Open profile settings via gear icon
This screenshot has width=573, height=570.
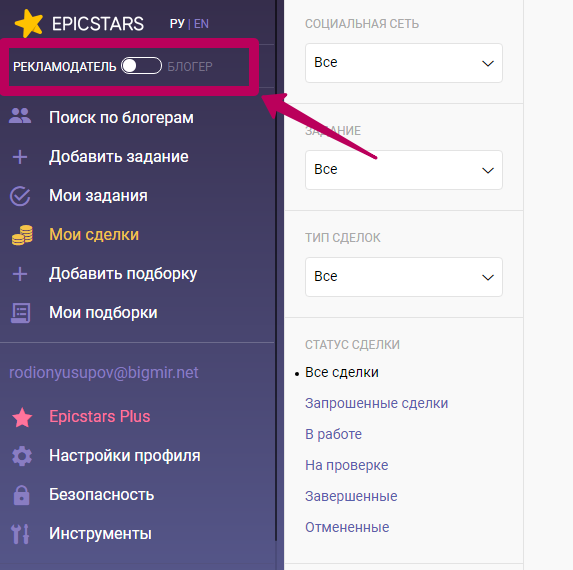click(x=22, y=456)
